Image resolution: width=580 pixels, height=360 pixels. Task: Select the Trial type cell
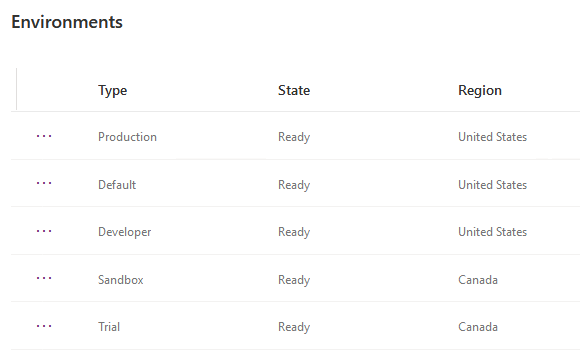(109, 327)
